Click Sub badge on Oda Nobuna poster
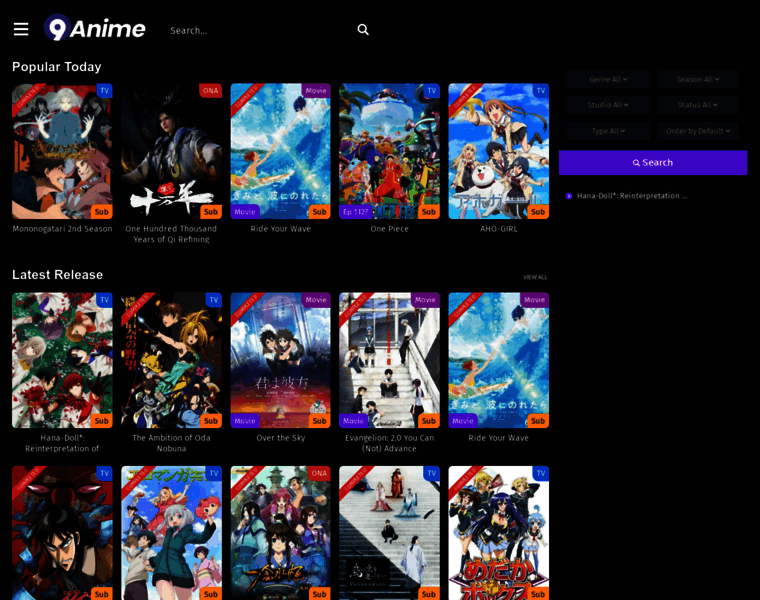 point(211,421)
